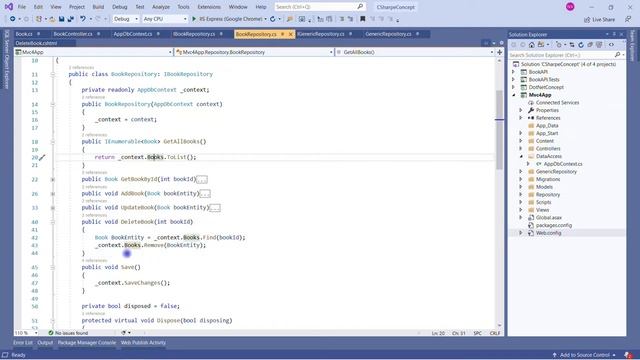Image resolution: width=640 pixels, height=360 pixels.
Task: Select Web.config in Solution Explorer tree
Action: (x=548, y=233)
